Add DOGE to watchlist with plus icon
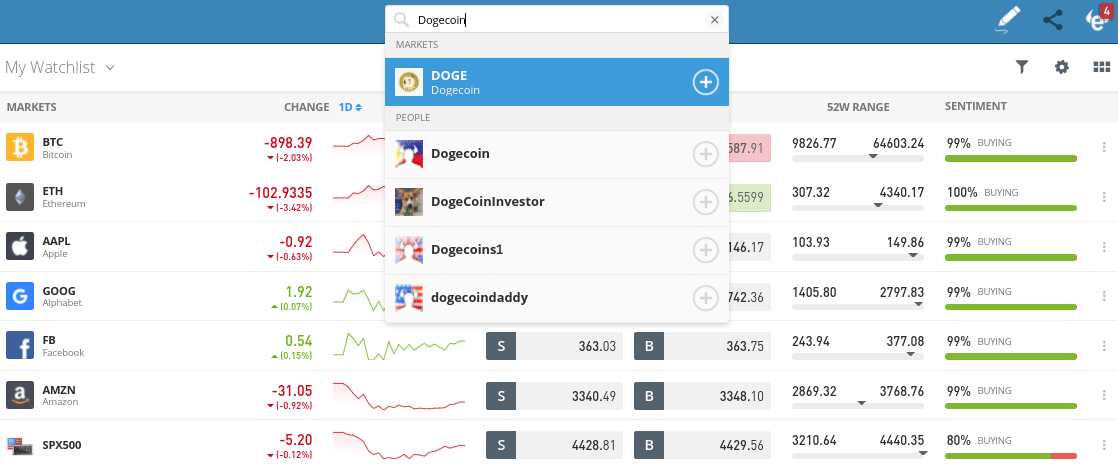 click(705, 82)
